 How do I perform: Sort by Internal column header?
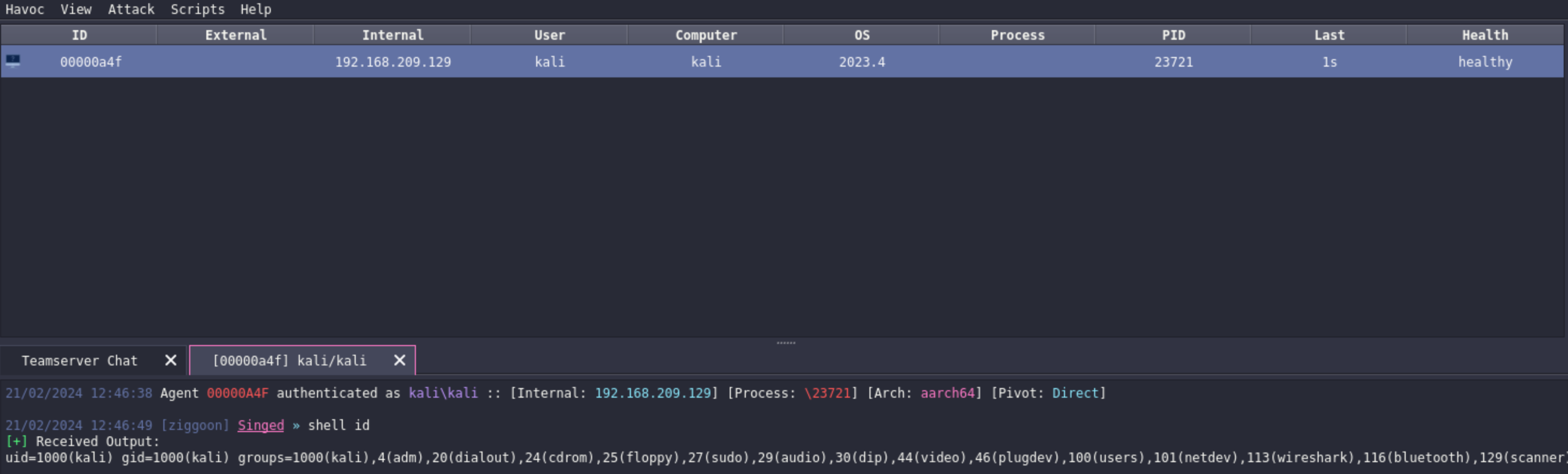tap(393, 35)
